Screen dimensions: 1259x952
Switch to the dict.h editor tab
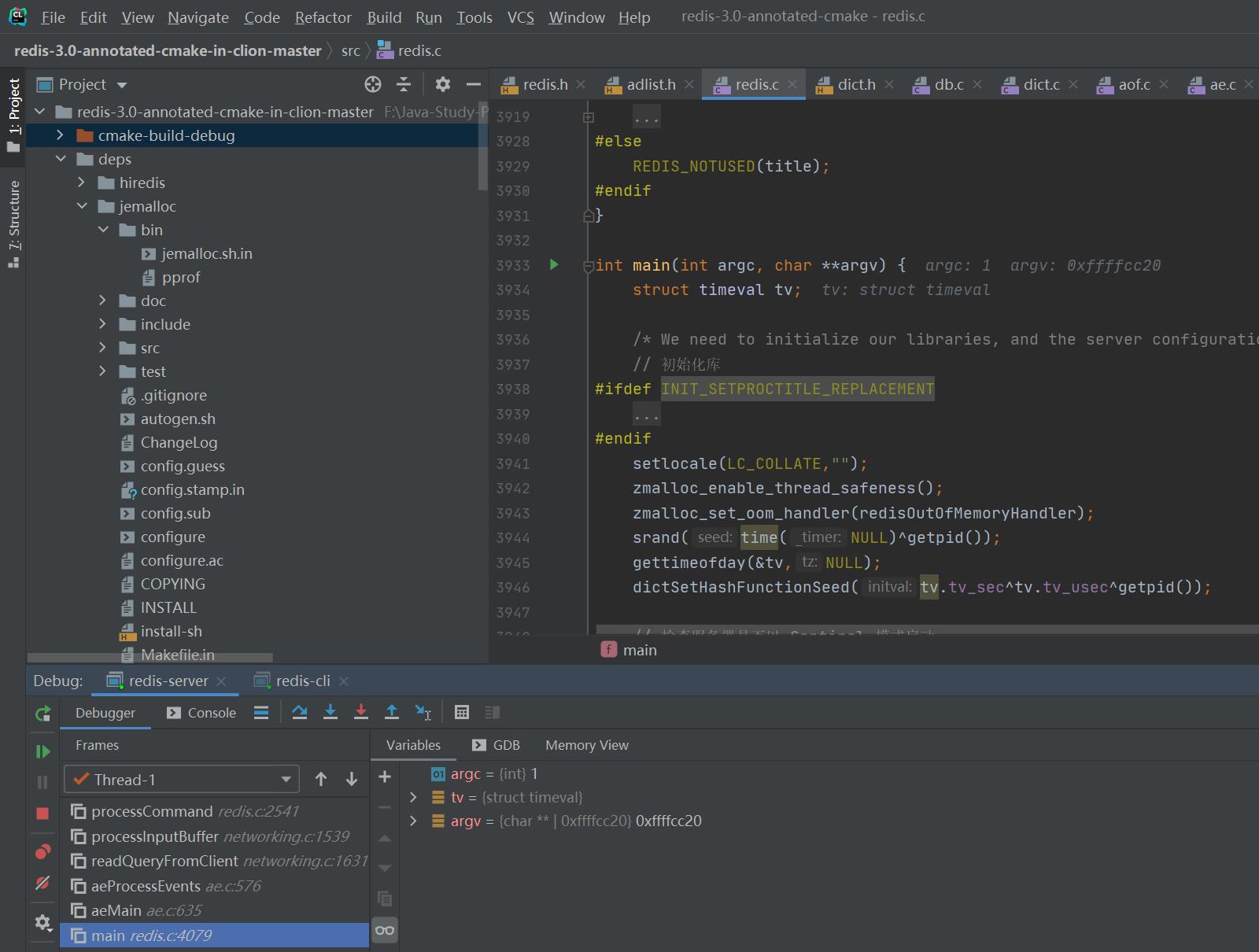tap(856, 84)
